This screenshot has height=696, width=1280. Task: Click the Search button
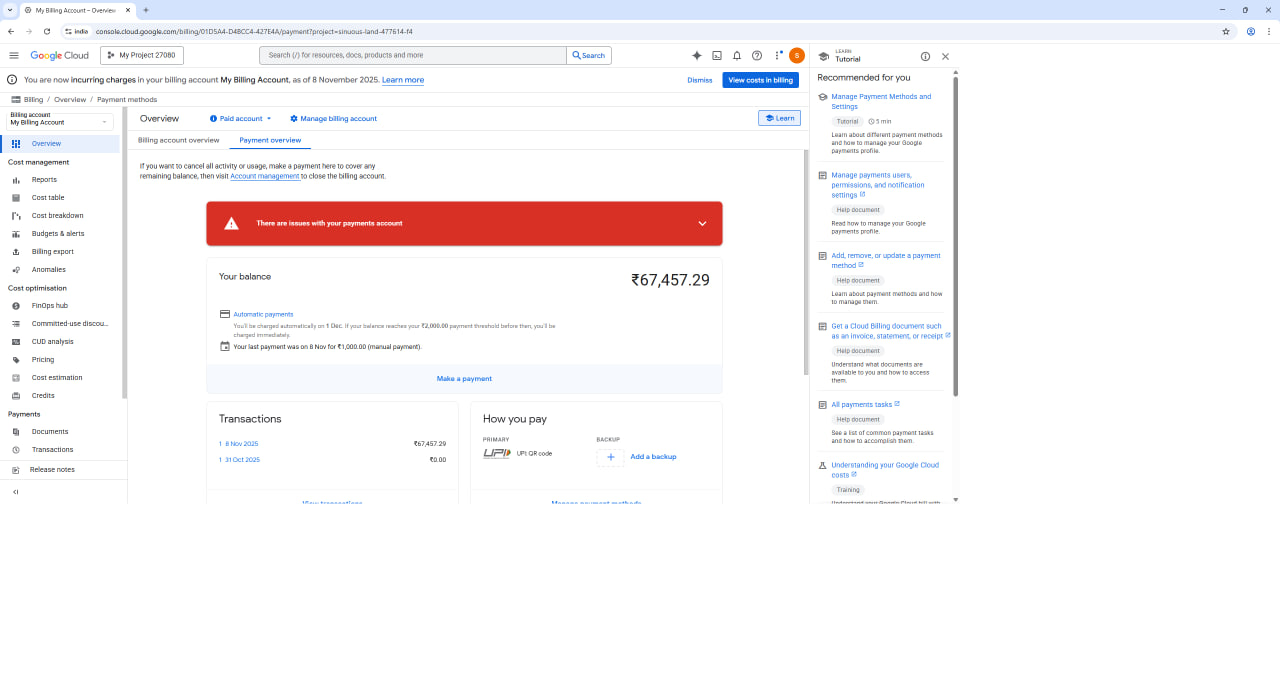click(x=589, y=56)
